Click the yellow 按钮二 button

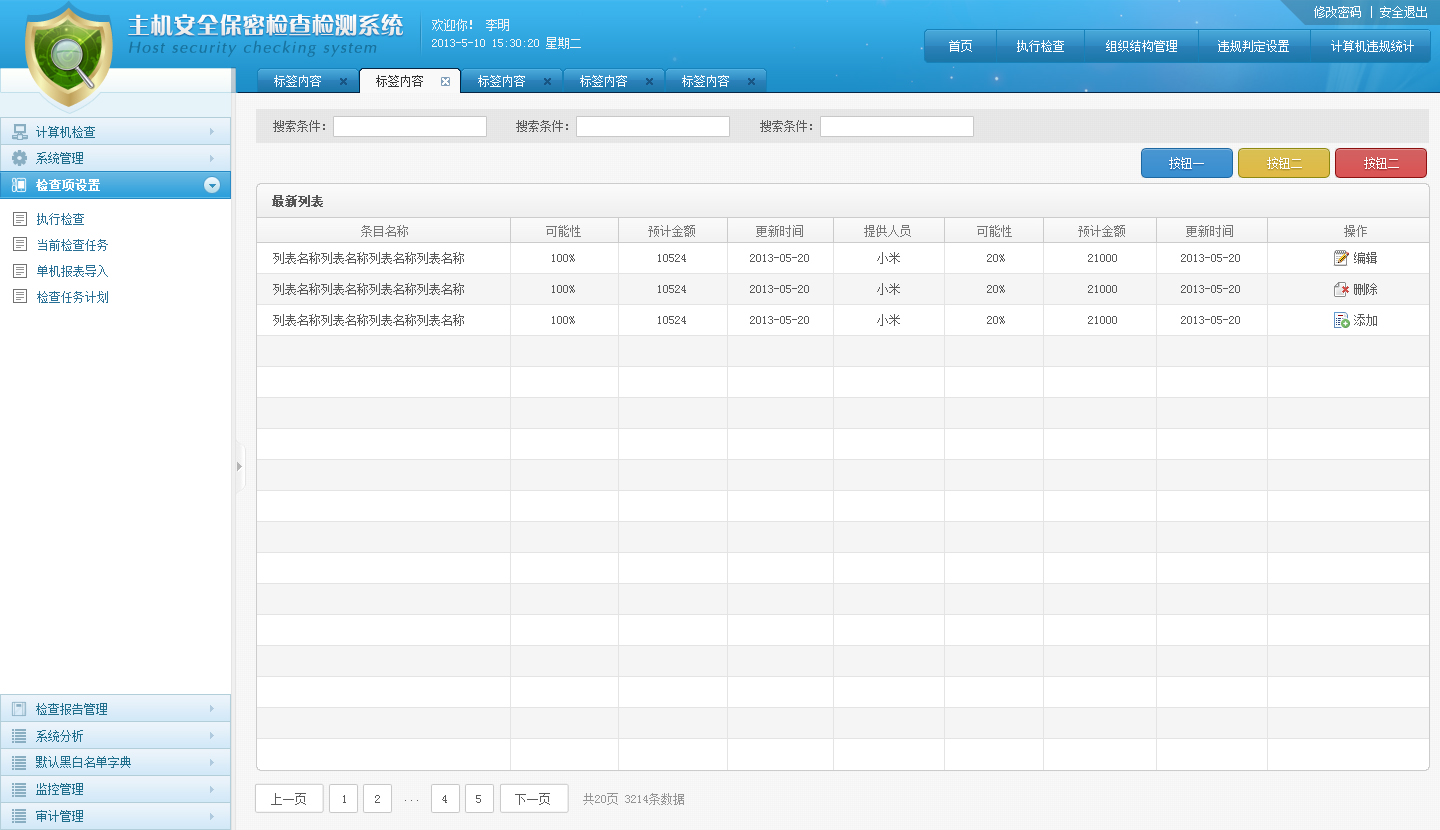tap(1284, 163)
